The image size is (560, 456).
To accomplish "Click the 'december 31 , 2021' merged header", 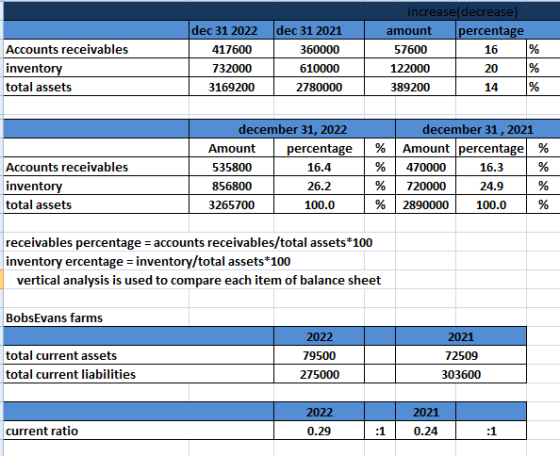I will point(478,129).
